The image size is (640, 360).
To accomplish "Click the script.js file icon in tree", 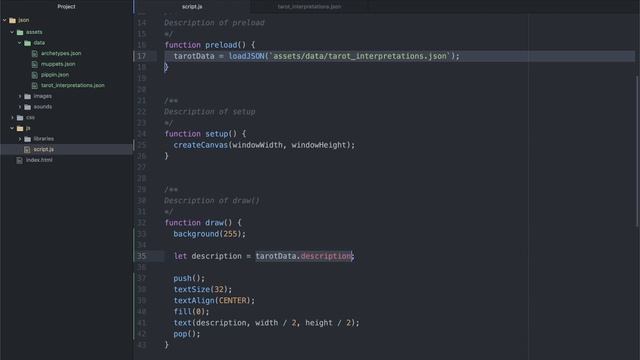I will click(27, 149).
